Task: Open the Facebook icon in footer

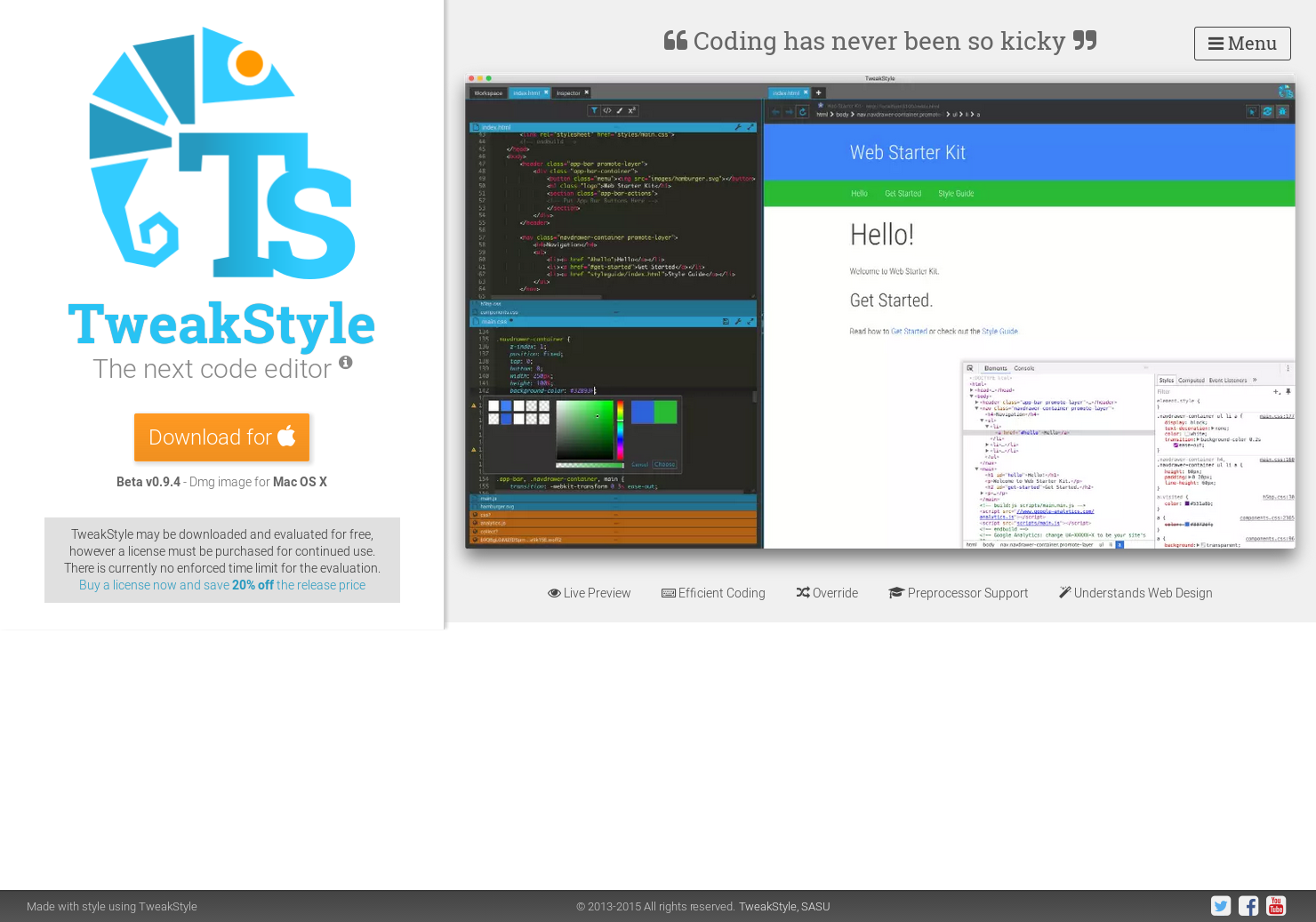Action: coord(1248,906)
